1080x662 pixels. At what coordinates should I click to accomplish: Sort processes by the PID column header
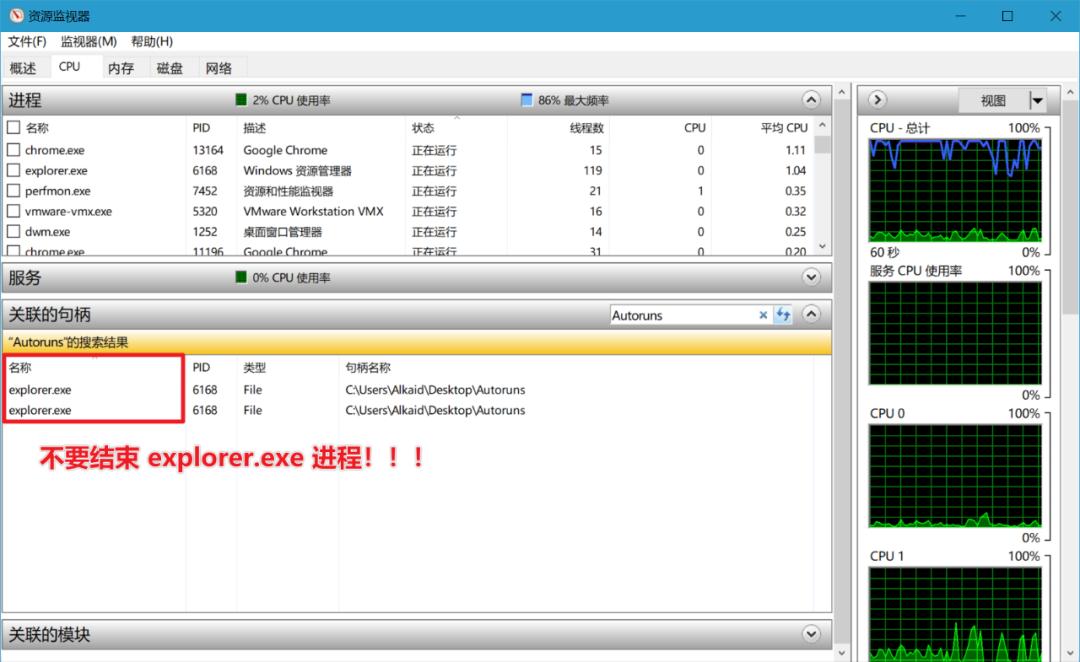pyautogui.click(x=202, y=127)
